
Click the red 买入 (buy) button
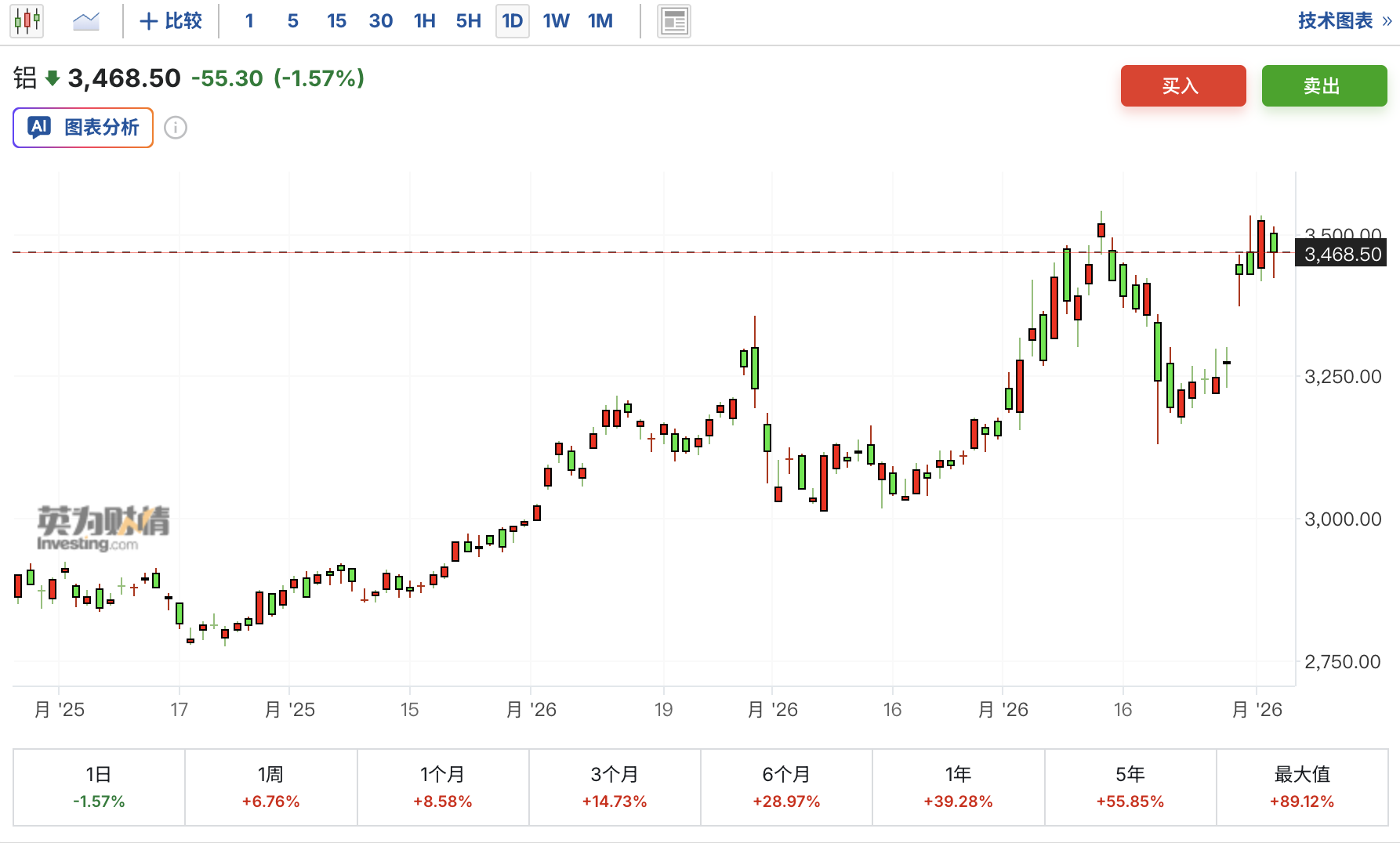click(x=1183, y=86)
